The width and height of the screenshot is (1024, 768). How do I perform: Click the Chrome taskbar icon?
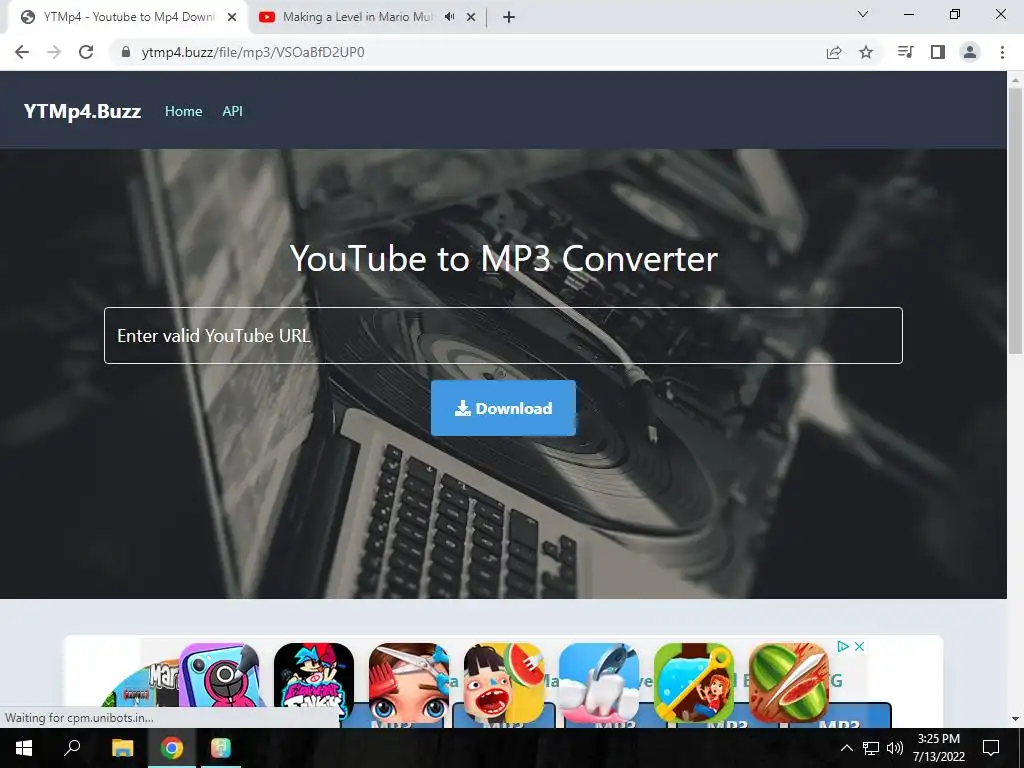(172, 748)
